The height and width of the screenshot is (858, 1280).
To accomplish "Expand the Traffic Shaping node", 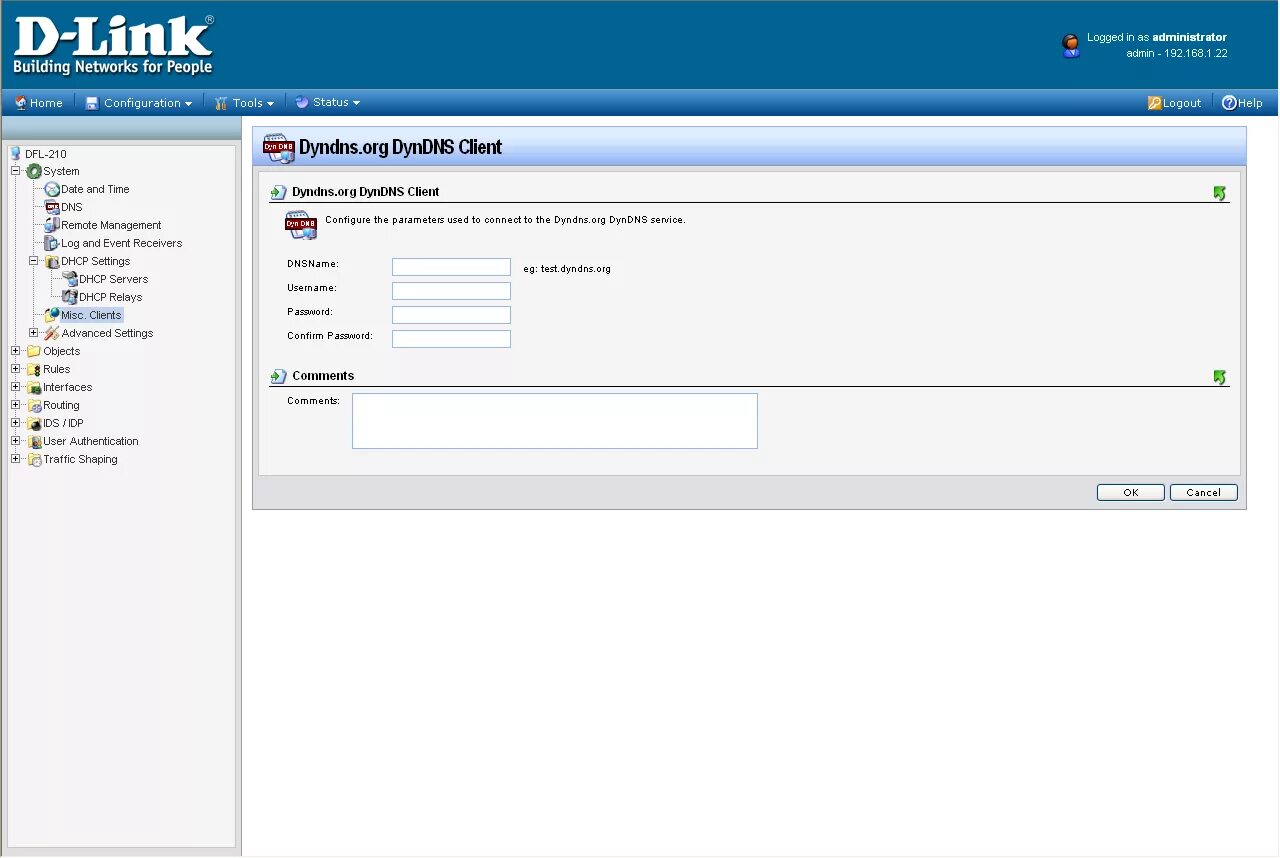I will 15,459.
